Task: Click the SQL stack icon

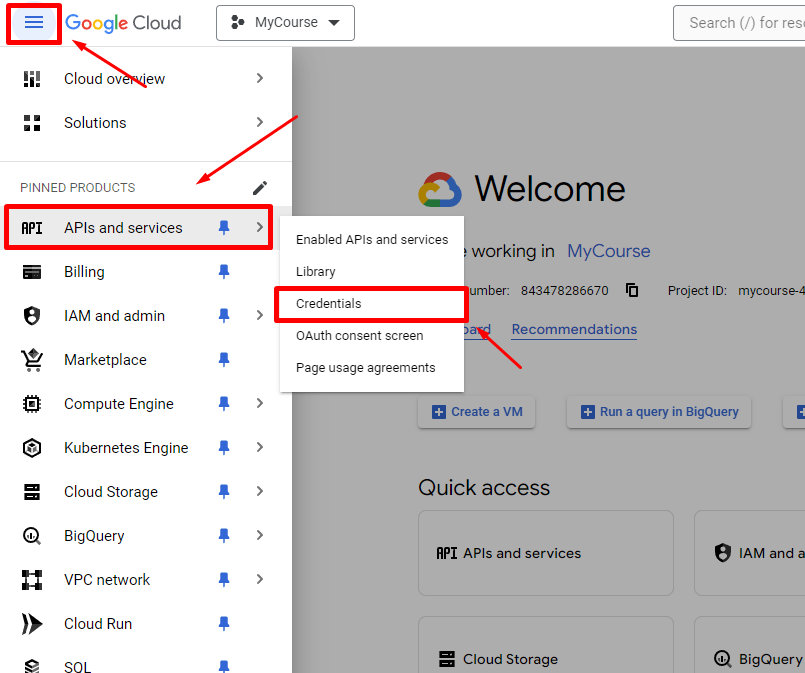Action: pos(32,667)
